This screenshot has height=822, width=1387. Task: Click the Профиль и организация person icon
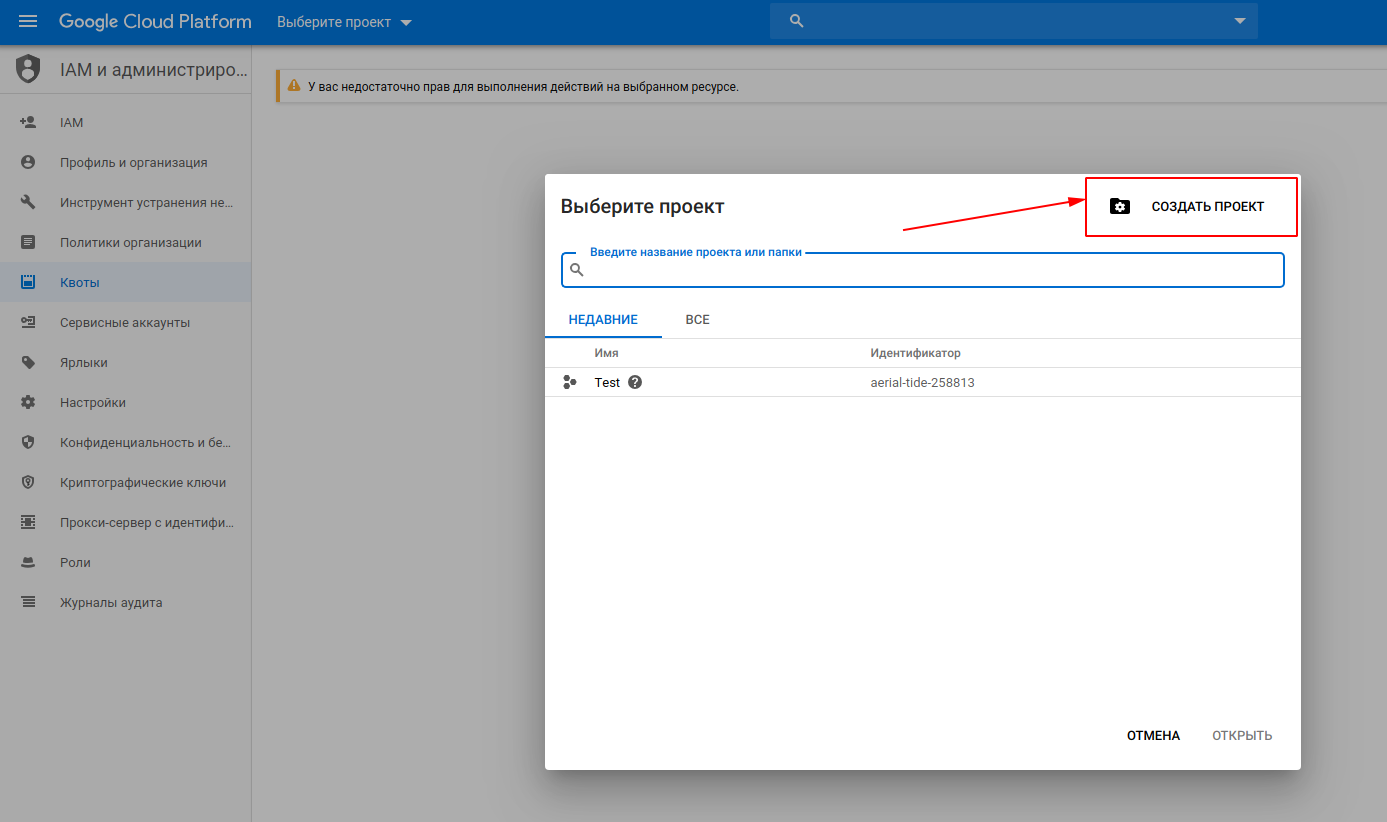tap(28, 162)
